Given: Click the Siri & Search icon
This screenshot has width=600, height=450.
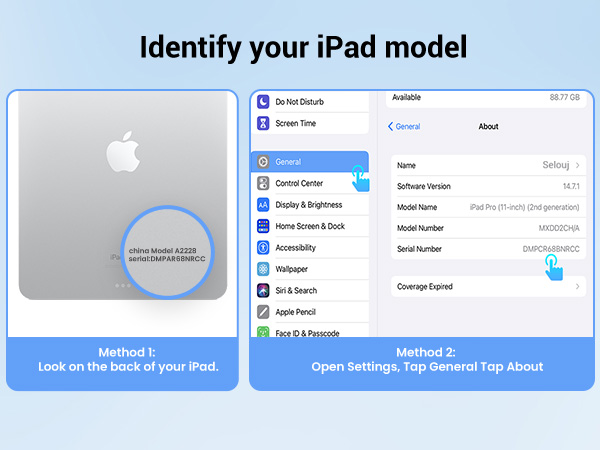Looking at the screenshot, I should pyautogui.click(x=263, y=290).
